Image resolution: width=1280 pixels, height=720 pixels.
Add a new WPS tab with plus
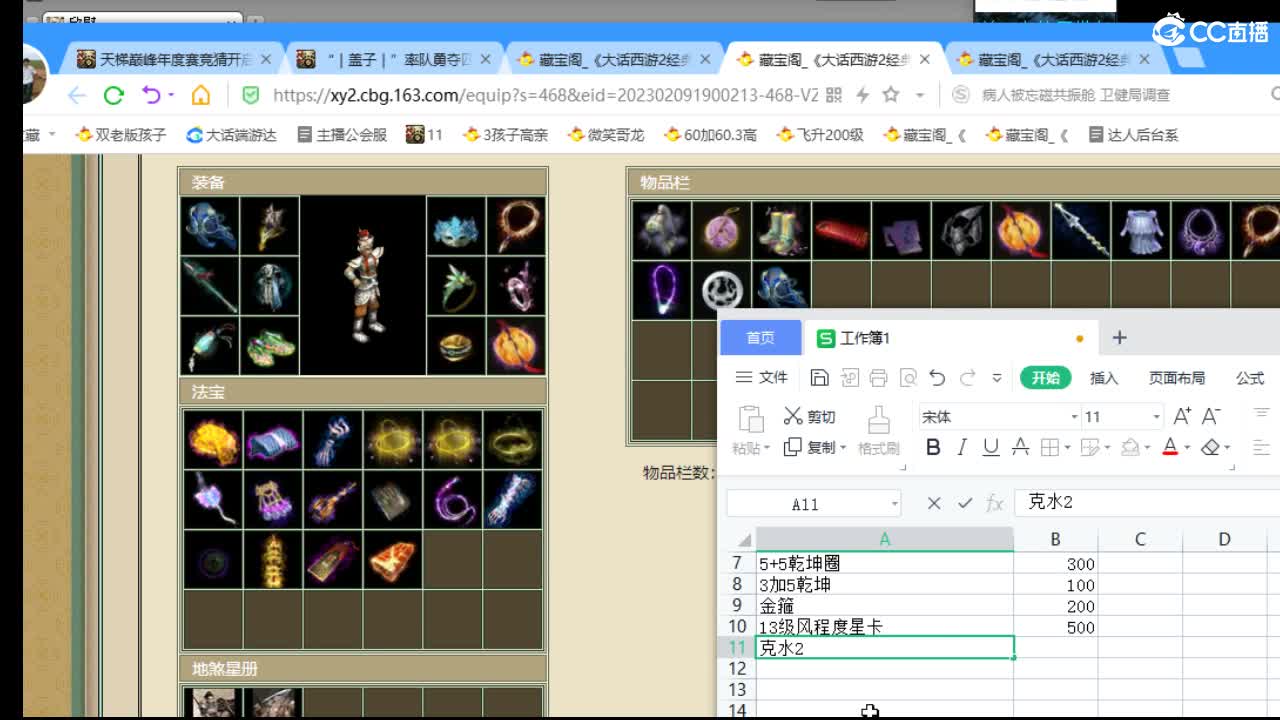pos(1119,338)
